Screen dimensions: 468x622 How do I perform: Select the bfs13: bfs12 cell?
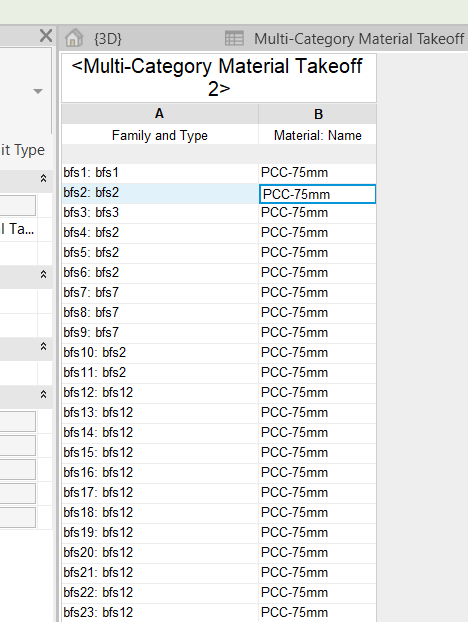[160, 413]
